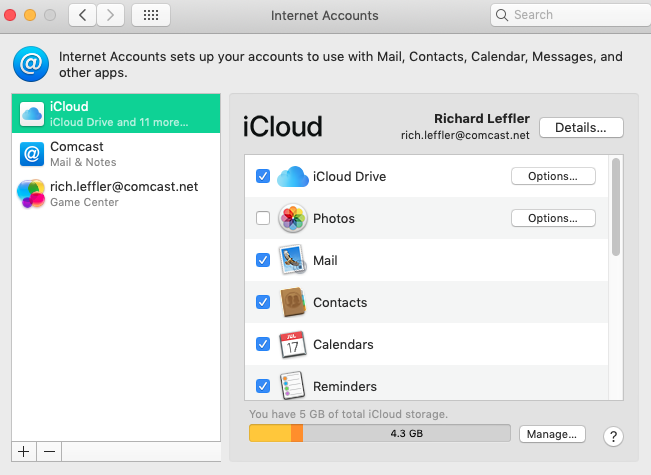The height and width of the screenshot is (475, 651).
Task: Enable the Photos checkbox
Action: point(263,219)
